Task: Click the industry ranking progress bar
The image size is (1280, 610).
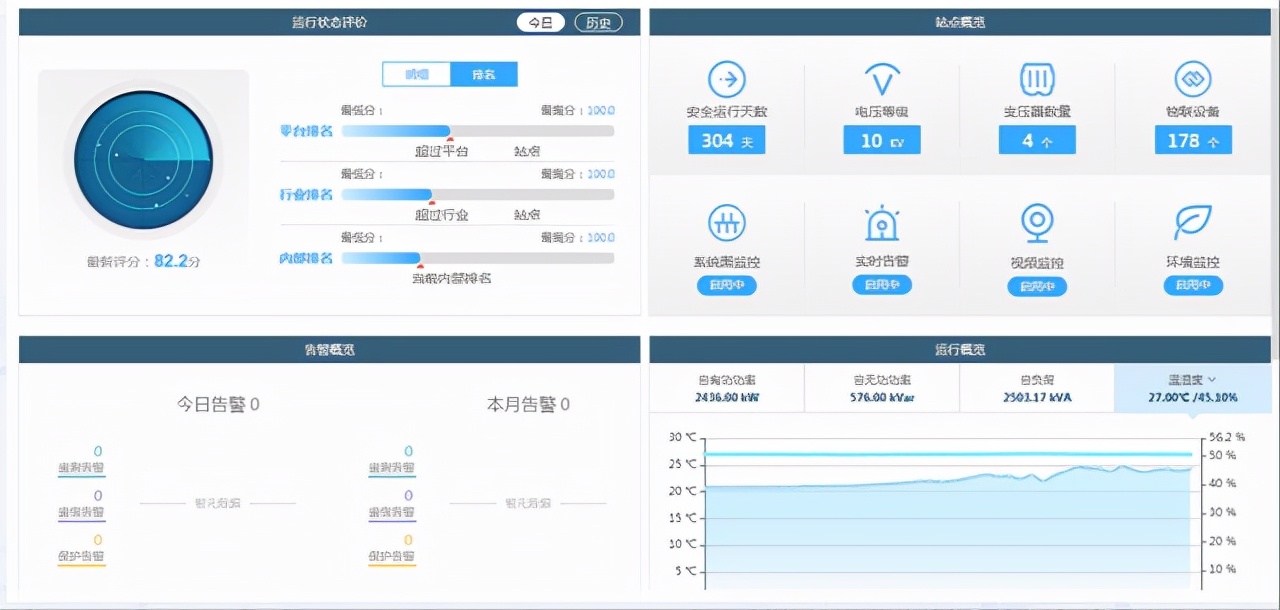Action: (x=478, y=194)
